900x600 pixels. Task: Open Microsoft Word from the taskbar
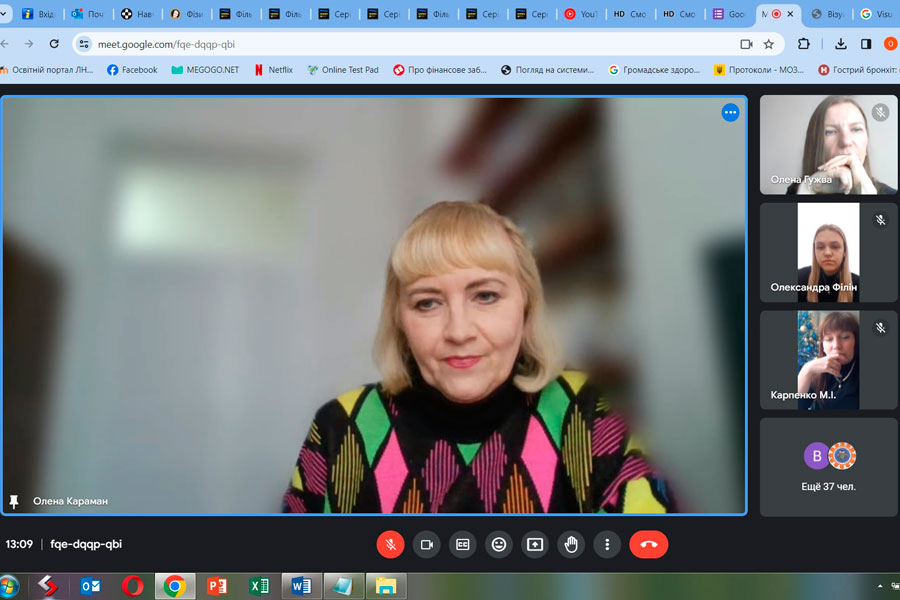299,586
